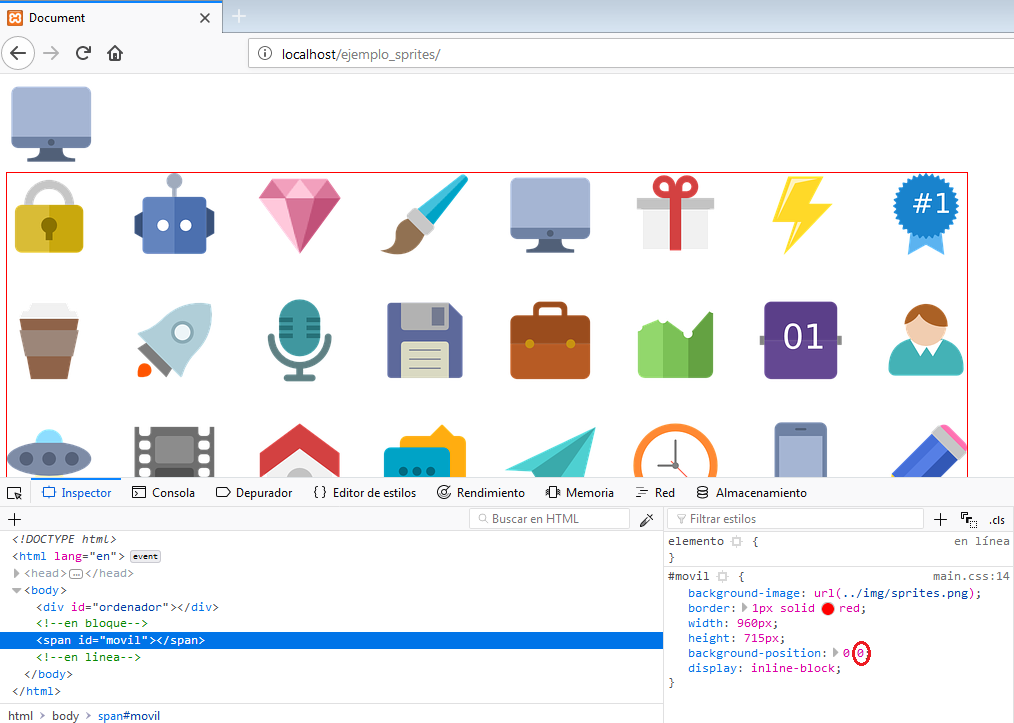
Task: Toggle the .cls class panel
Action: (x=997, y=519)
